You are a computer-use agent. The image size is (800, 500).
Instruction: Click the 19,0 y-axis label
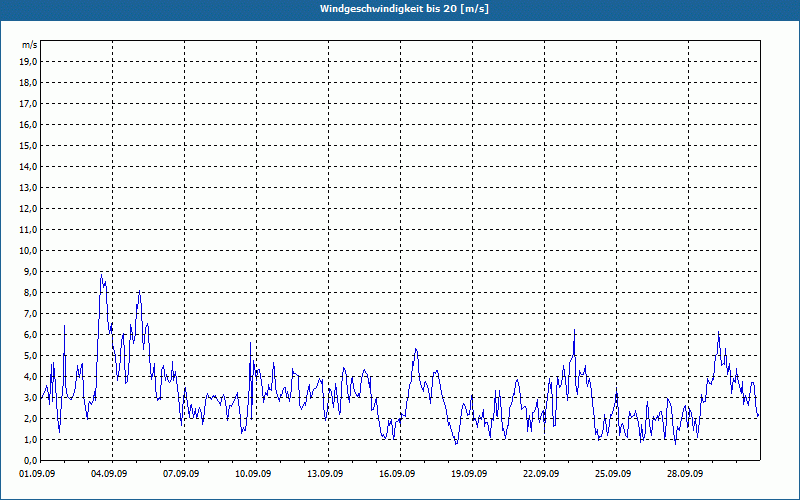[x=28, y=62]
